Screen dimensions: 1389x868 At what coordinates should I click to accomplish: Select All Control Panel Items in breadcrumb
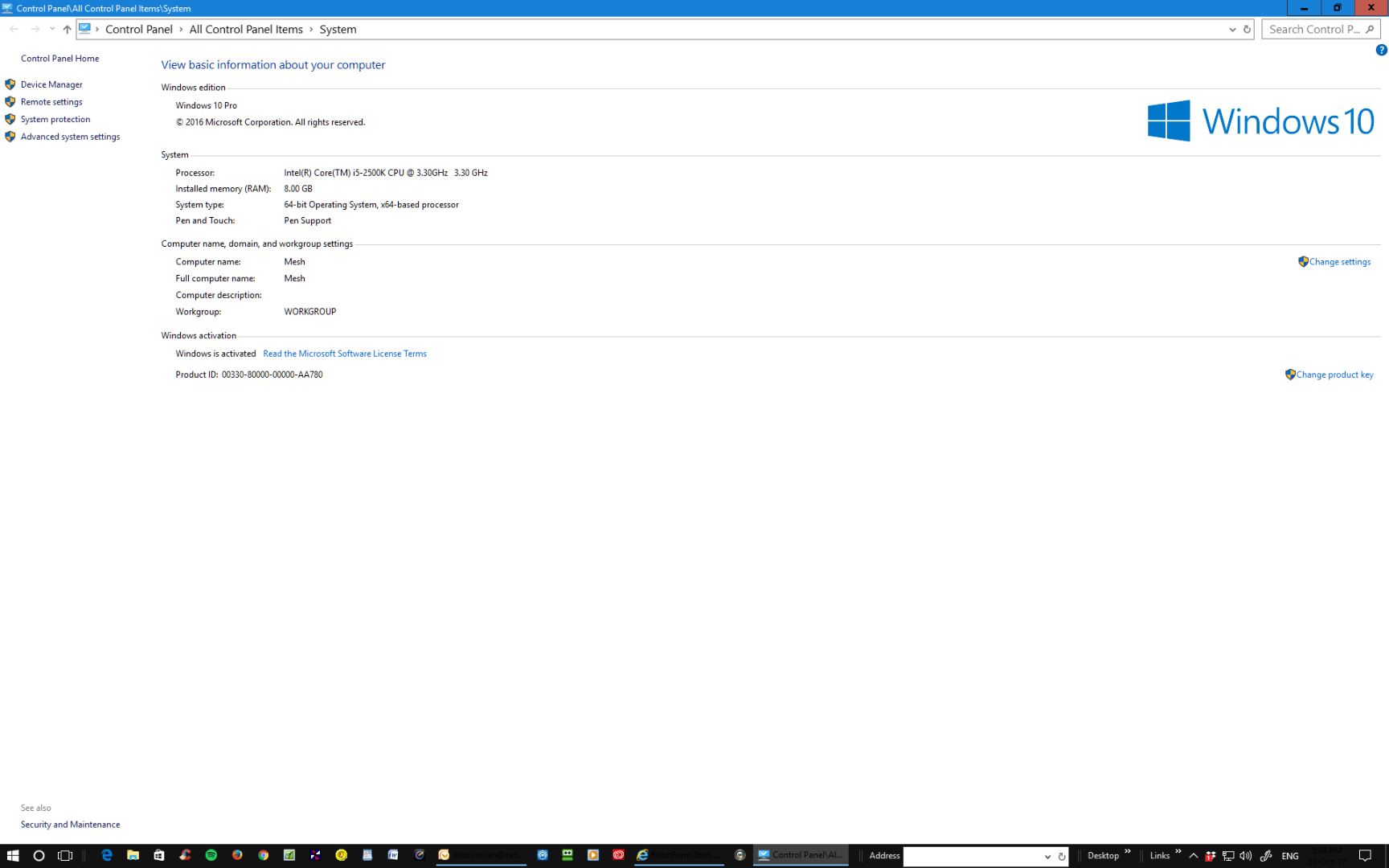pos(246,29)
